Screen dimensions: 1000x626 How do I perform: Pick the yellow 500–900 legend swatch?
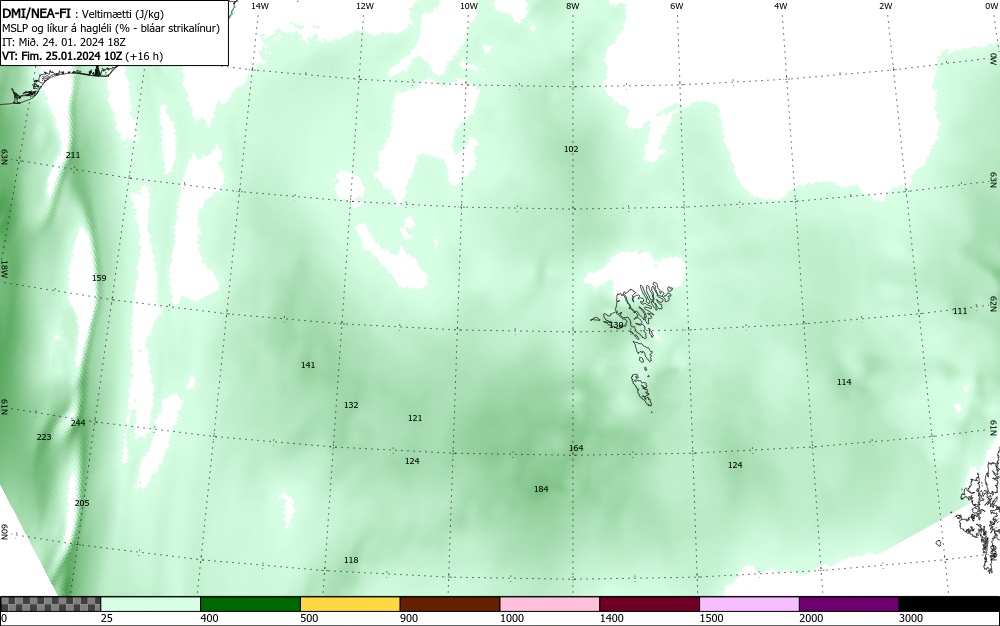(350, 604)
